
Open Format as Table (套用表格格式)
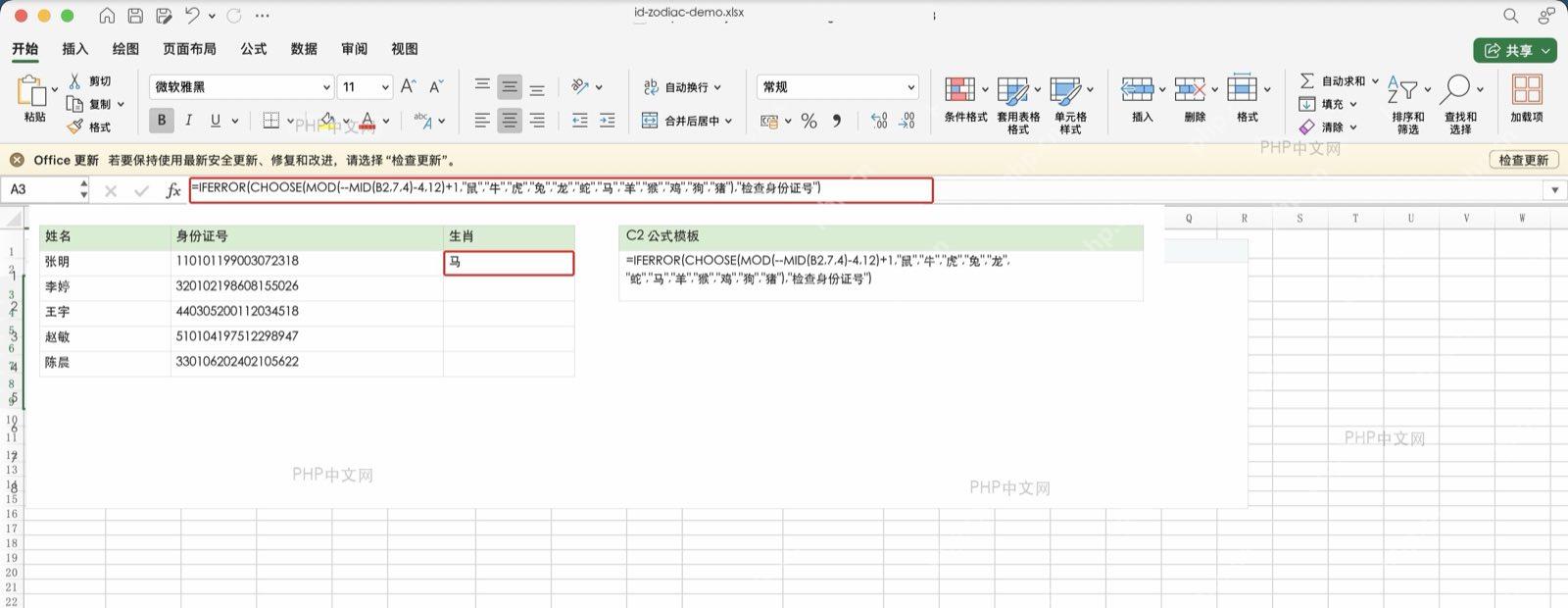point(1018,105)
